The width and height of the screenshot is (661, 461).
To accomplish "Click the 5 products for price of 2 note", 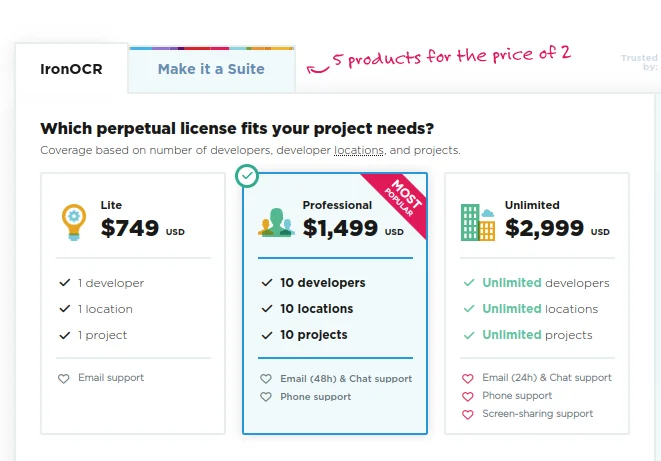I will (451, 57).
